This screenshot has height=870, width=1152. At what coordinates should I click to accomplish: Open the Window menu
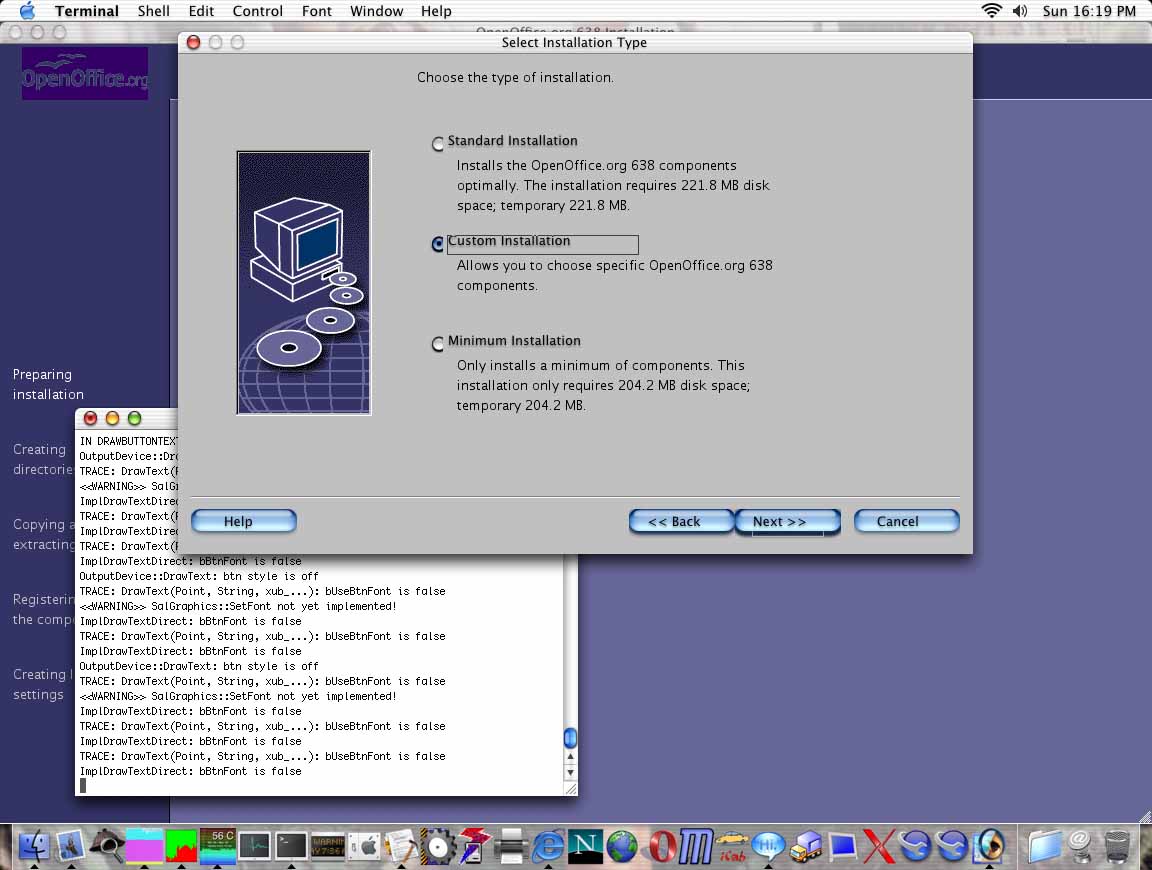tap(376, 11)
